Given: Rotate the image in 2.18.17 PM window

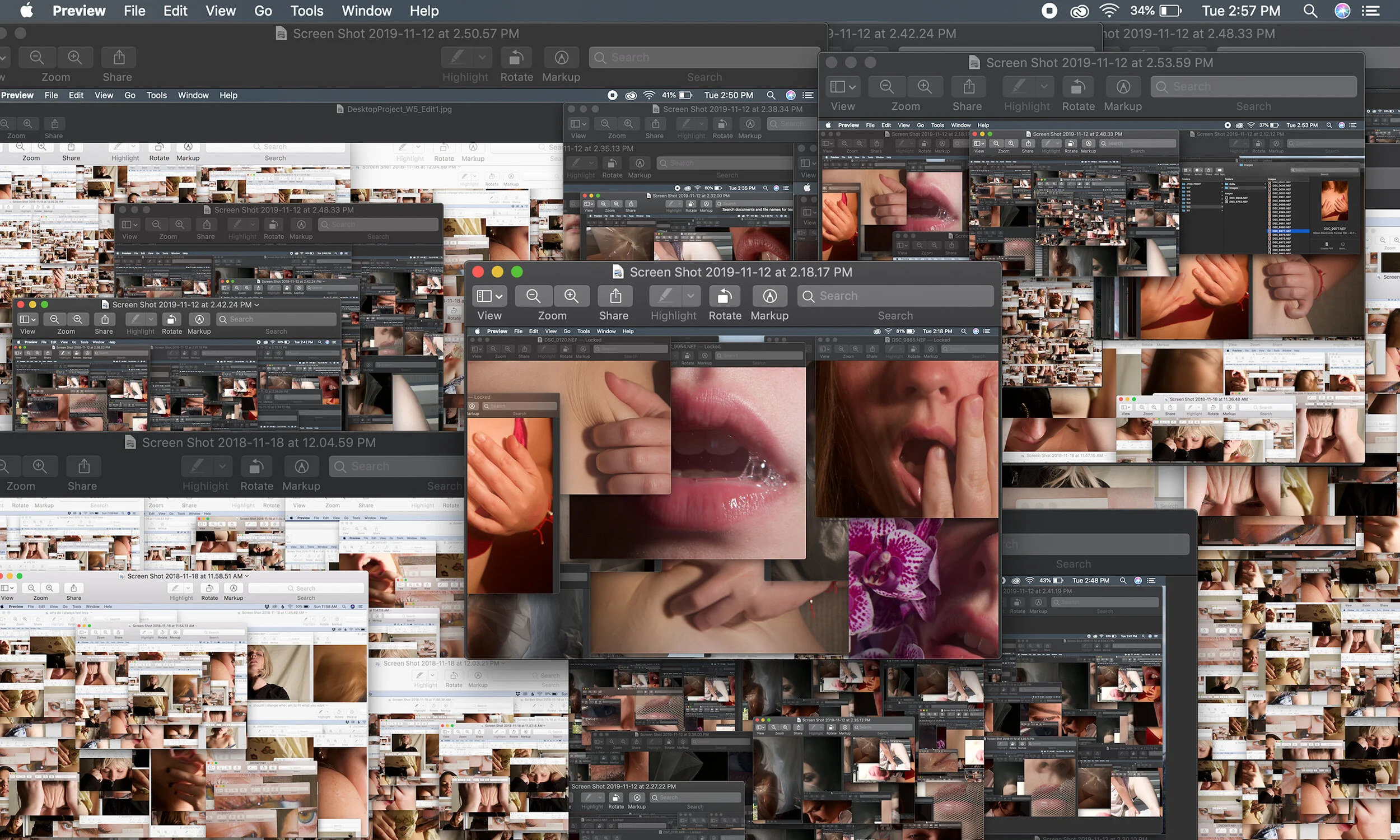Looking at the screenshot, I should [x=724, y=296].
